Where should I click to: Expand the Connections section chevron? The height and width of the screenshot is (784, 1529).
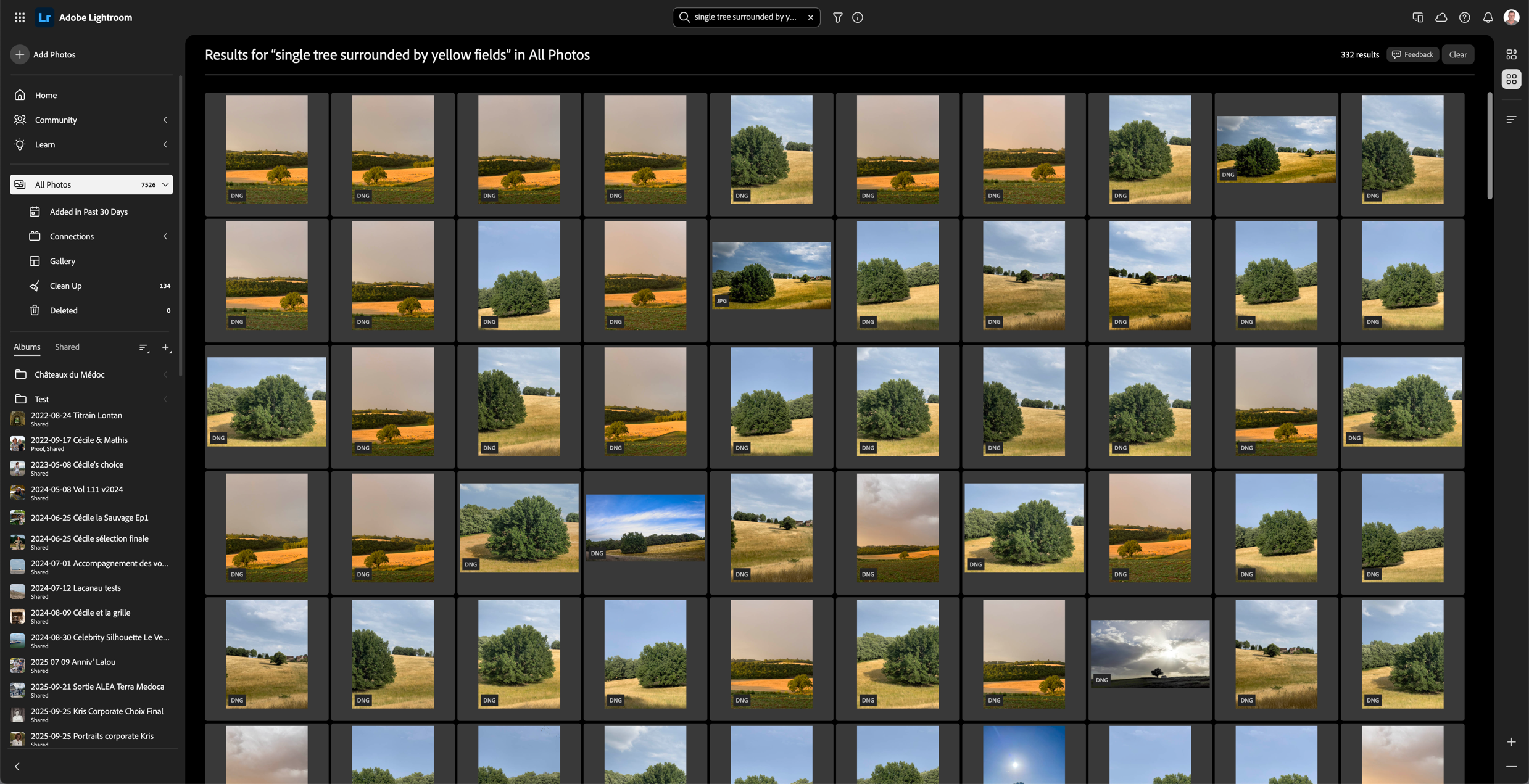coord(165,236)
